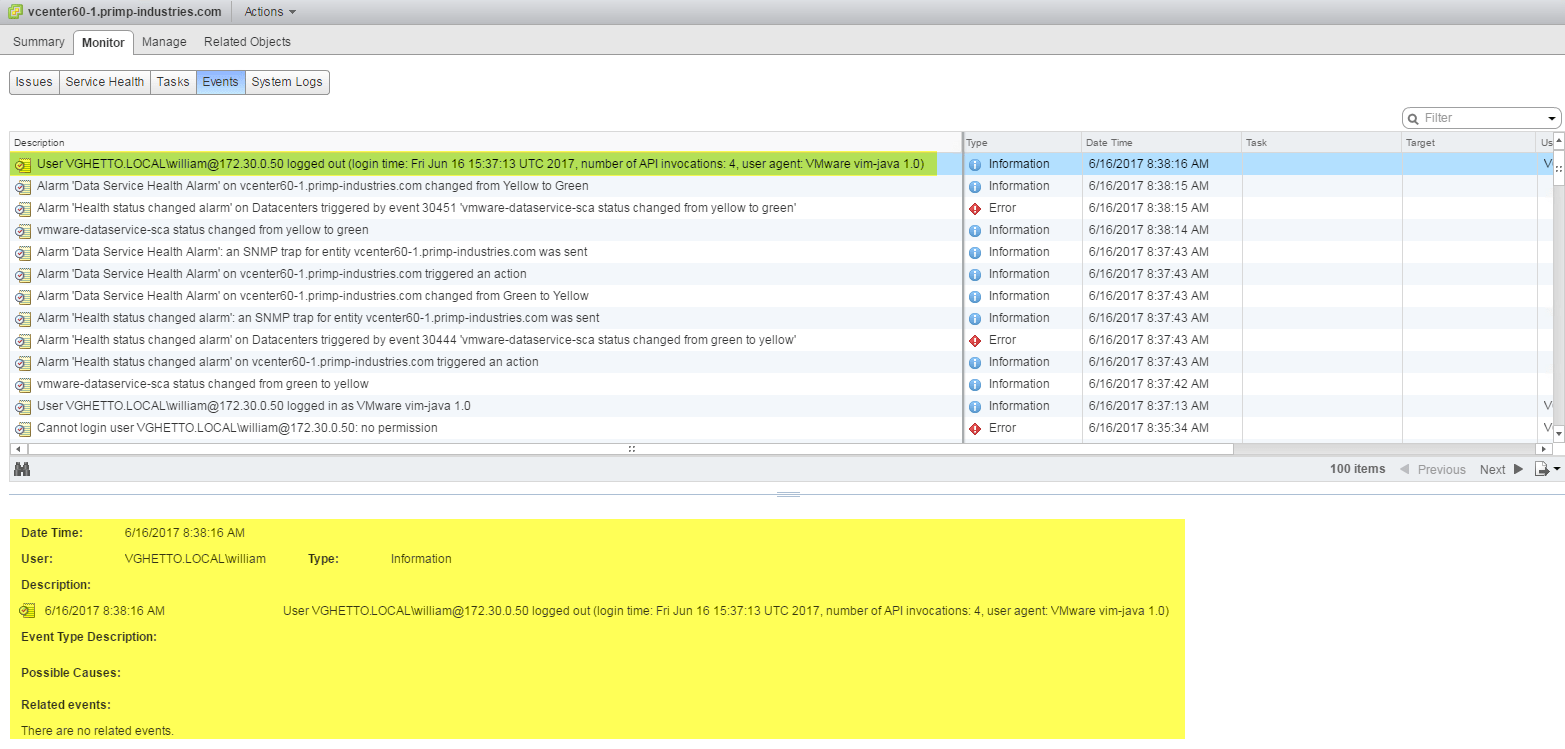Click the export list icon beside Next
The height and width of the screenshot is (749, 1565).
coord(1542,469)
